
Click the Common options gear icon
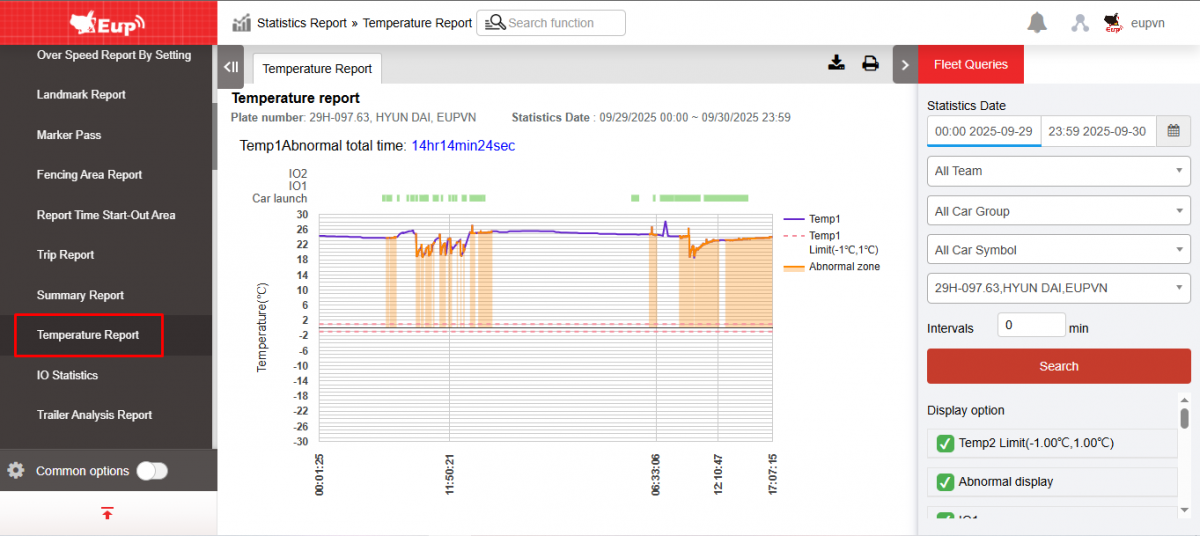16,471
